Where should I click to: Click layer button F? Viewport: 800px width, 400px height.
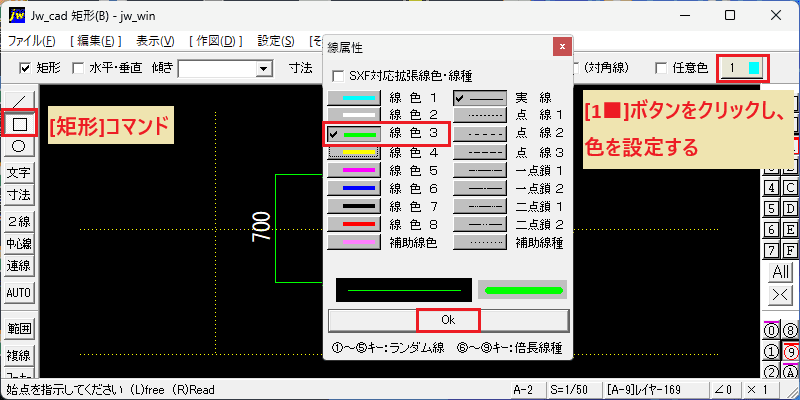click(x=789, y=251)
